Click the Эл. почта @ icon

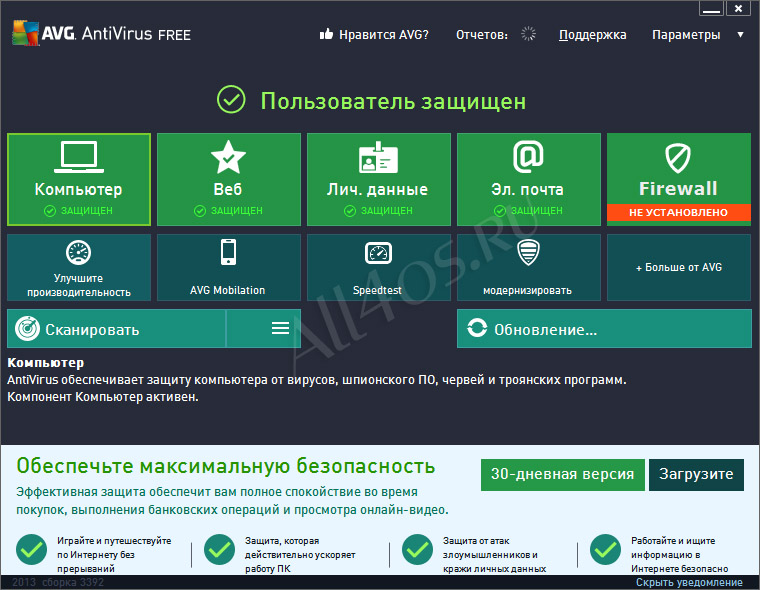pos(528,156)
